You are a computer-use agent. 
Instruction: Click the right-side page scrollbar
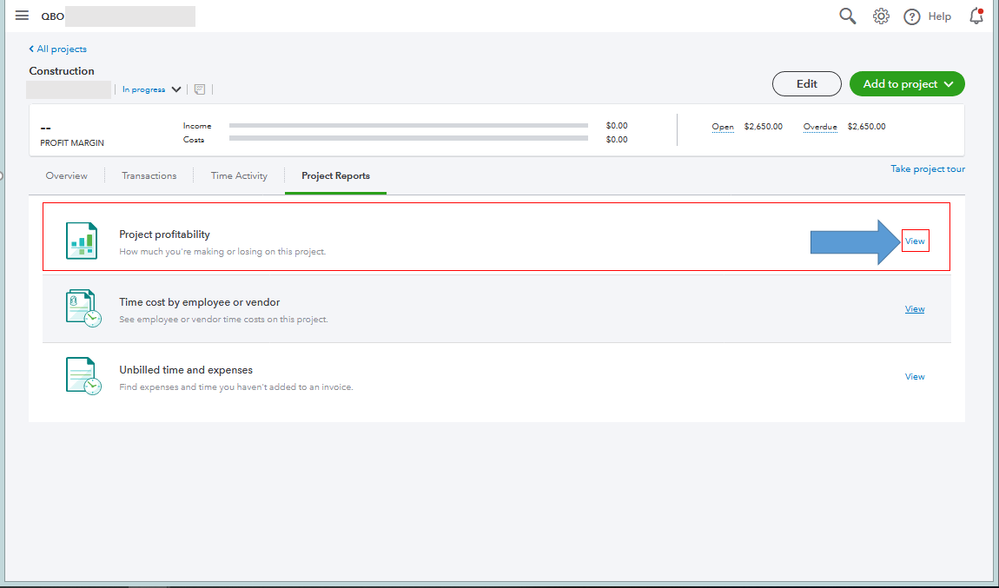coord(993,294)
